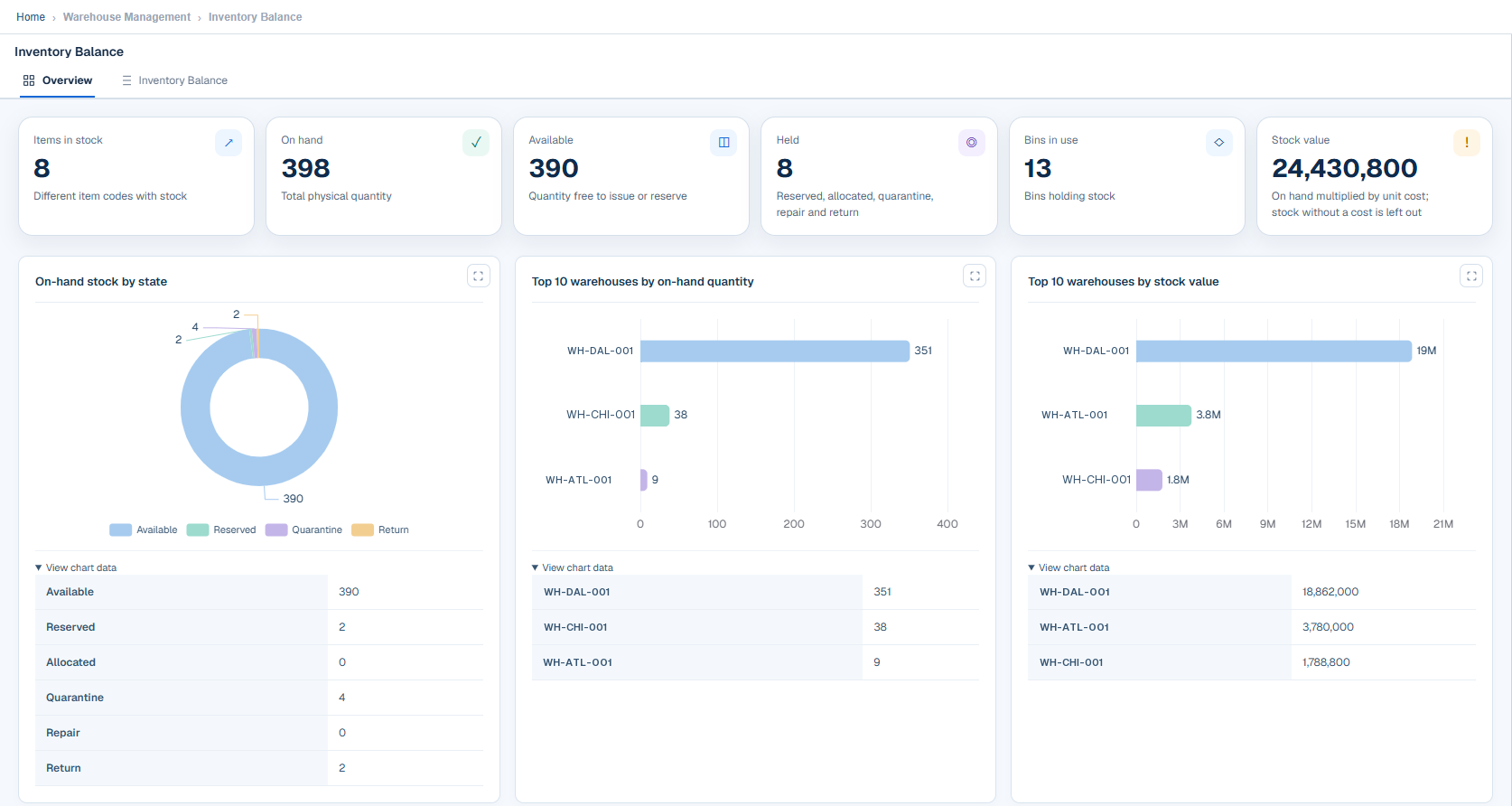Viewport: 1512px width, 806px height.
Task: Click the checkmark icon on On hand card
Action: click(x=476, y=143)
